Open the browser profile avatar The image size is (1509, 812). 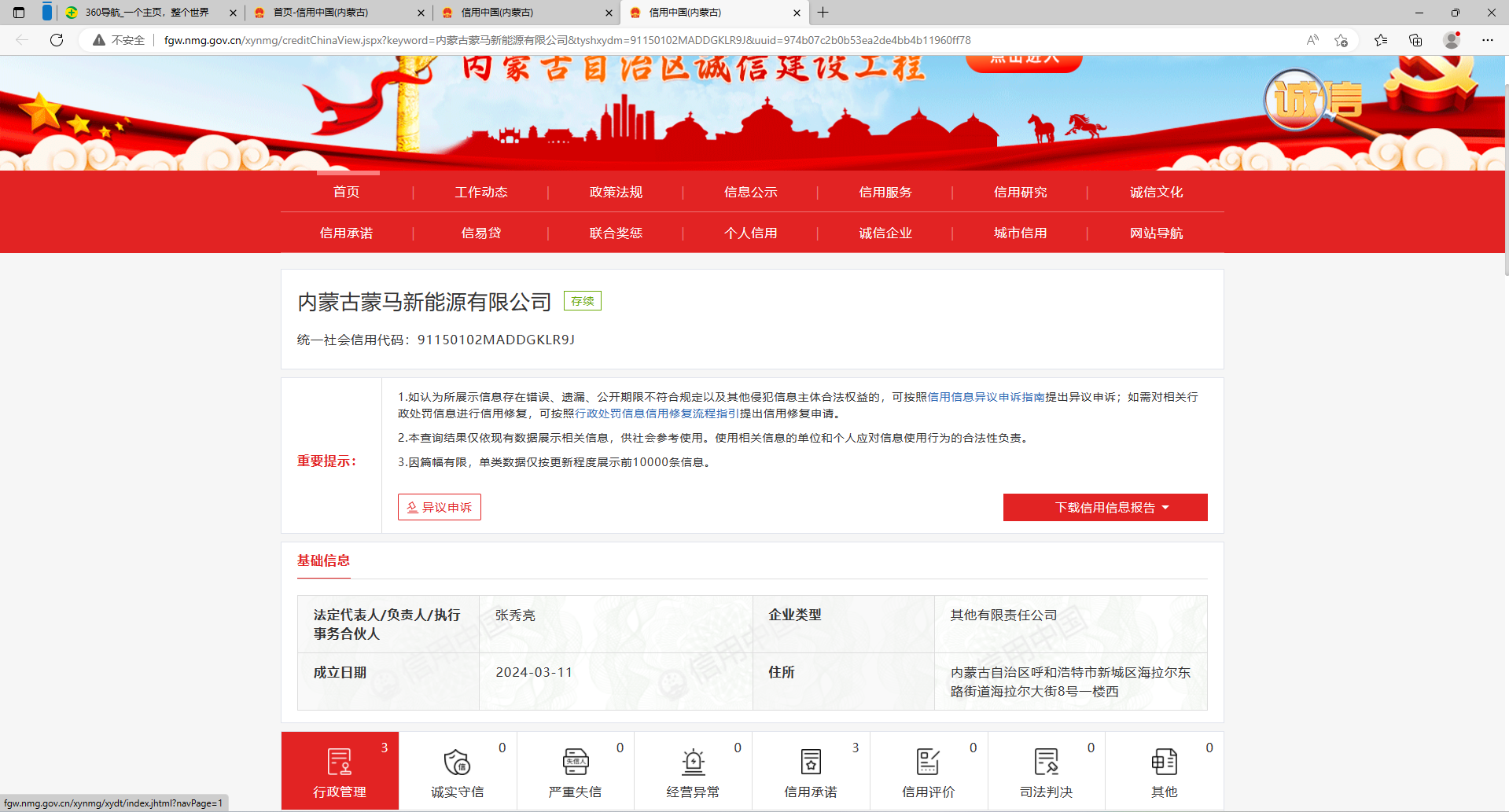pyautogui.click(x=1452, y=40)
